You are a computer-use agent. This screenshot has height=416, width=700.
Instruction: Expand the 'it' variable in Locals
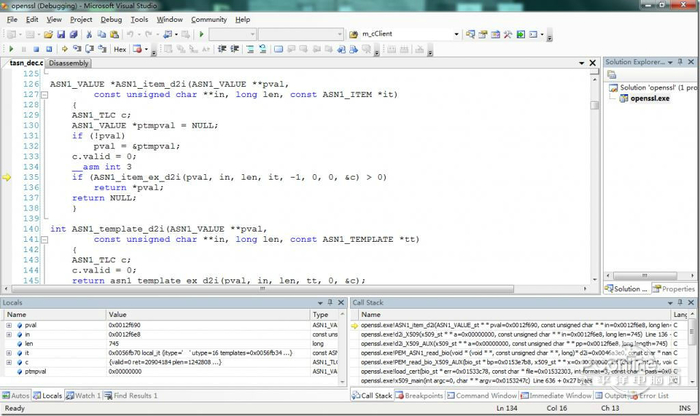point(8,352)
